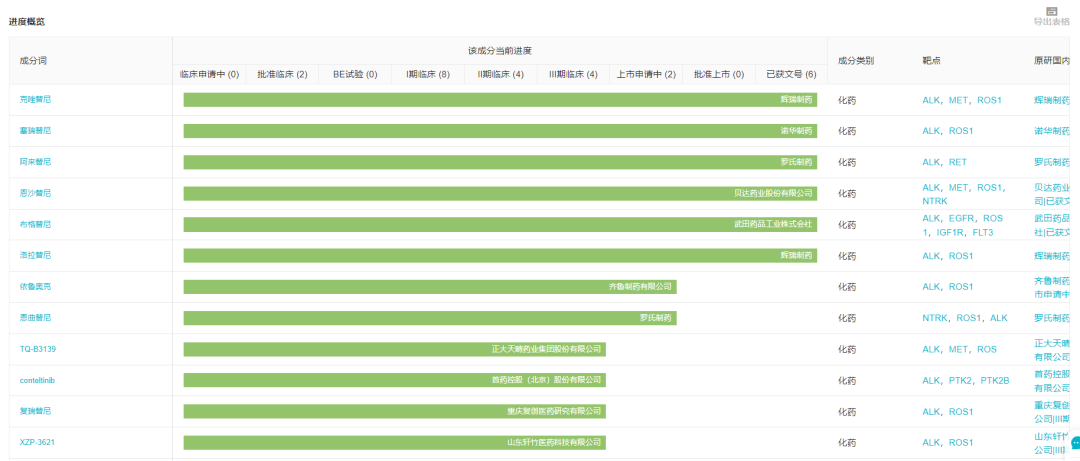1080x461 pixels.
Task: Open the 布格替尼 ingredient link
Action: [35, 225]
